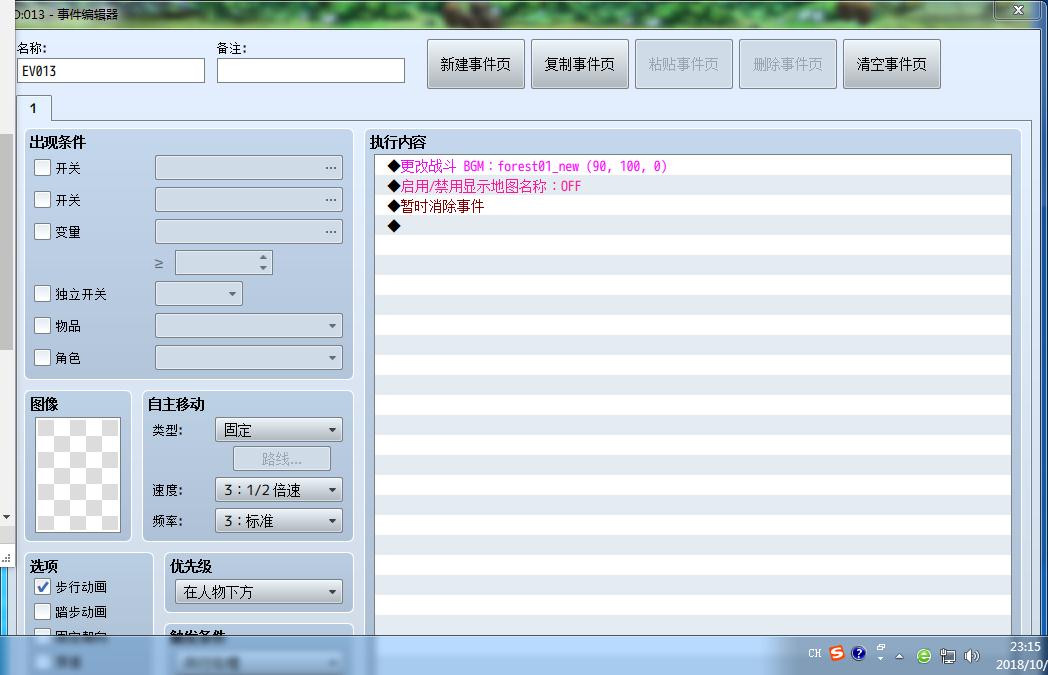This screenshot has width=1048, height=675.
Task: Enable the 物品 condition checkbox
Action: pos(42,326)
